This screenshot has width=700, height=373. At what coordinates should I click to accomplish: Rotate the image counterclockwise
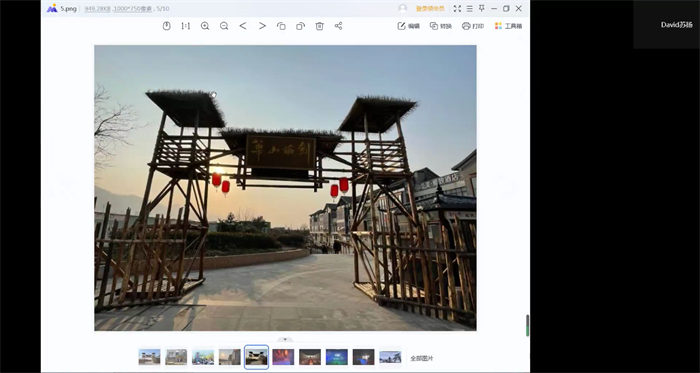281,26
